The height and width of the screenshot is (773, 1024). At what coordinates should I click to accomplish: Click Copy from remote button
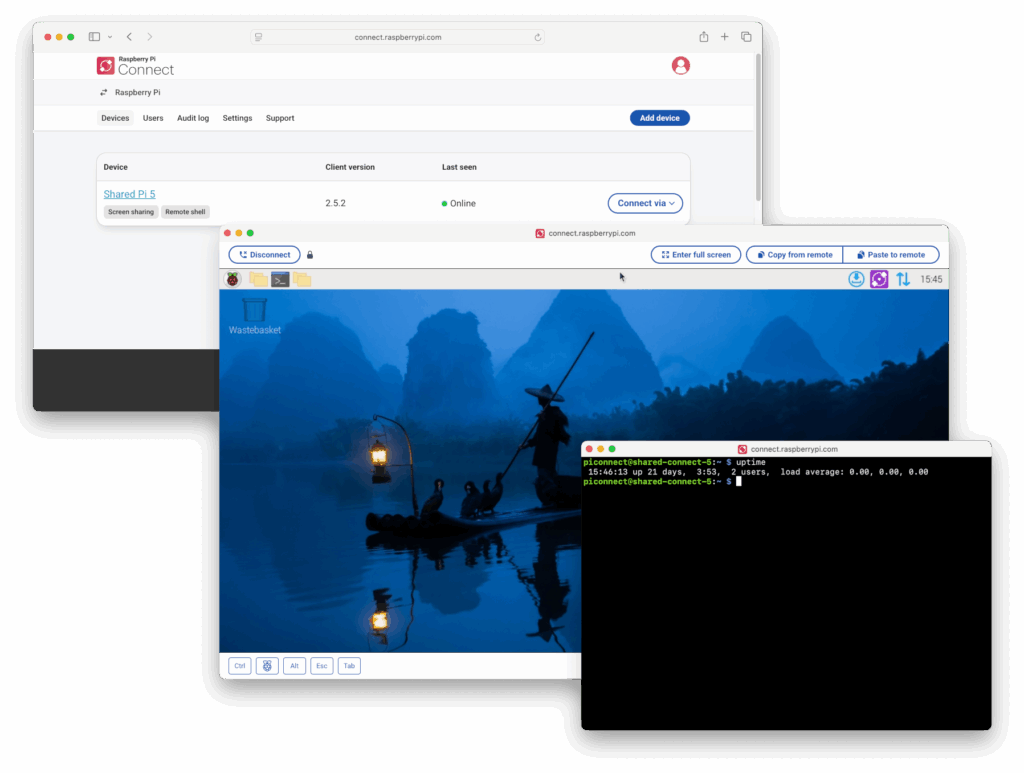[x=794, y=255]
